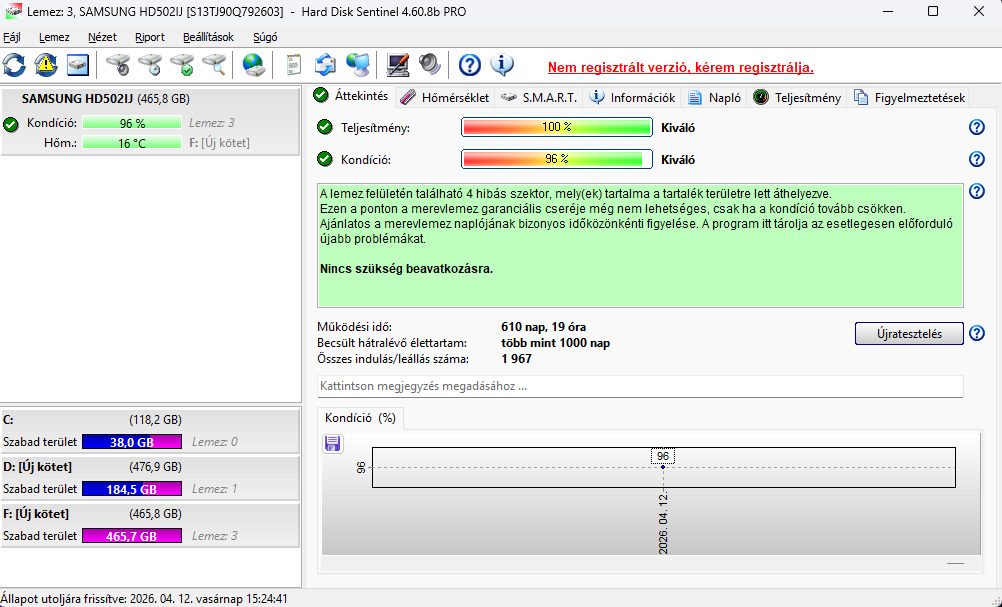Viewport: 1002px width, 607px height.
Task: Switch to the Hőmérséklet tab
Action: click(445, 98)
